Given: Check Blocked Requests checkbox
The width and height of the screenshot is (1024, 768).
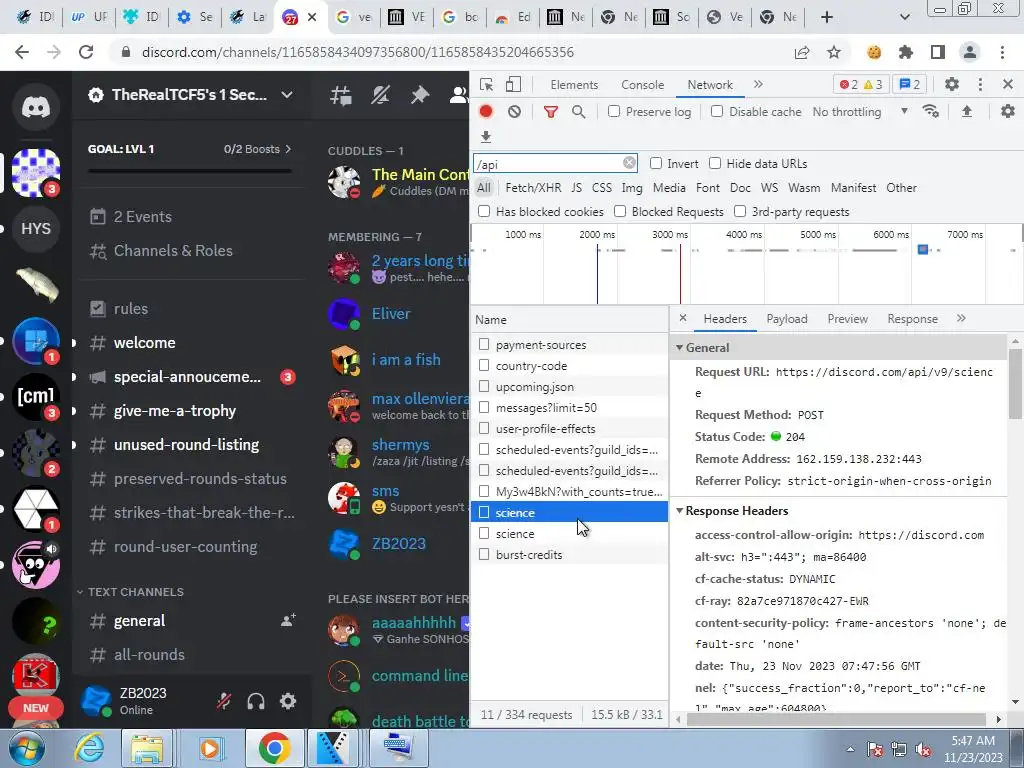Looking at the screenshot, I should [620, 211].
